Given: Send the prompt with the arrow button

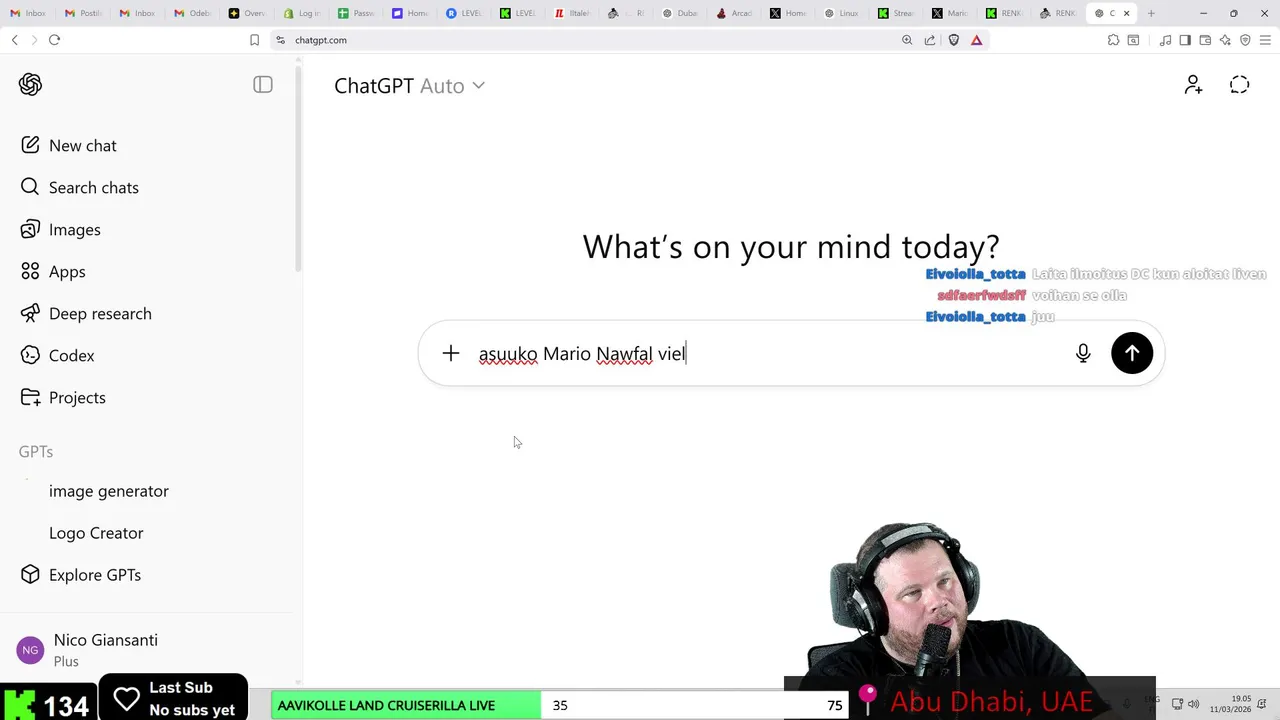Looking at the screenshot, I should [x=1132, y=353].
